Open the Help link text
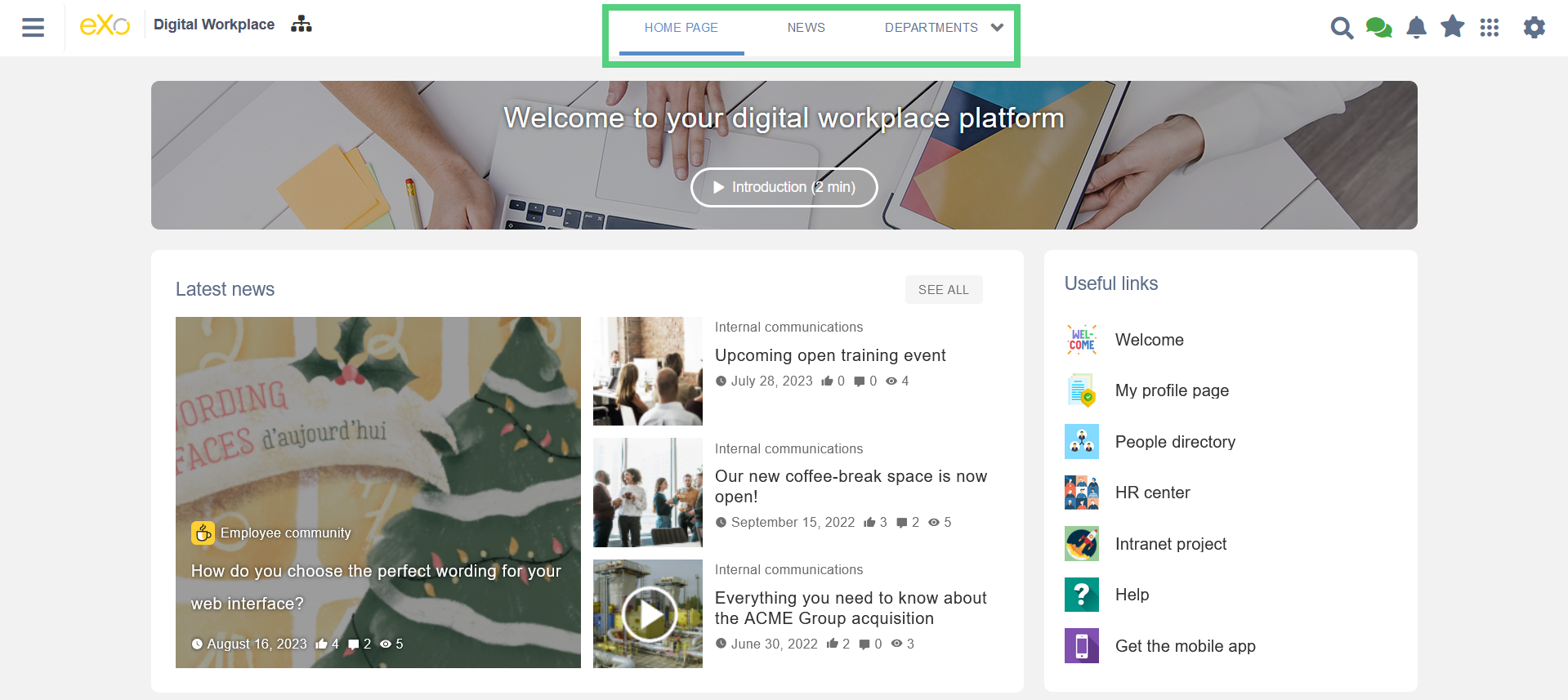The height and width of the screenshot is (700, 1568). pyautogui.click(x=1132, y=595)
